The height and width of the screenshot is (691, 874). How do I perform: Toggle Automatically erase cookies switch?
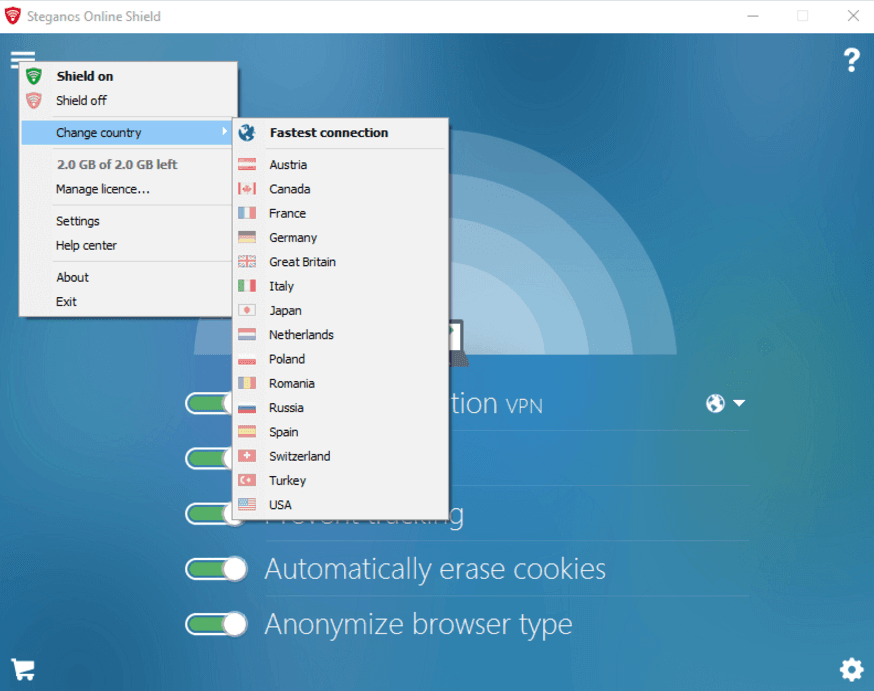coord(216,569)
